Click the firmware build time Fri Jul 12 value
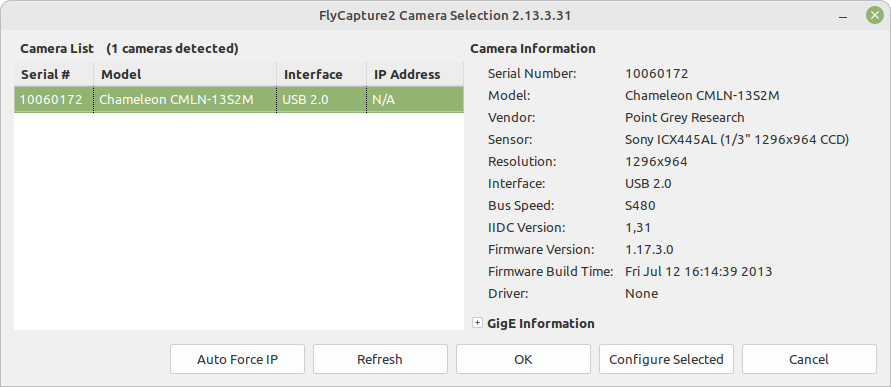Screen dimensions: 891x387 tap(698, 272)
